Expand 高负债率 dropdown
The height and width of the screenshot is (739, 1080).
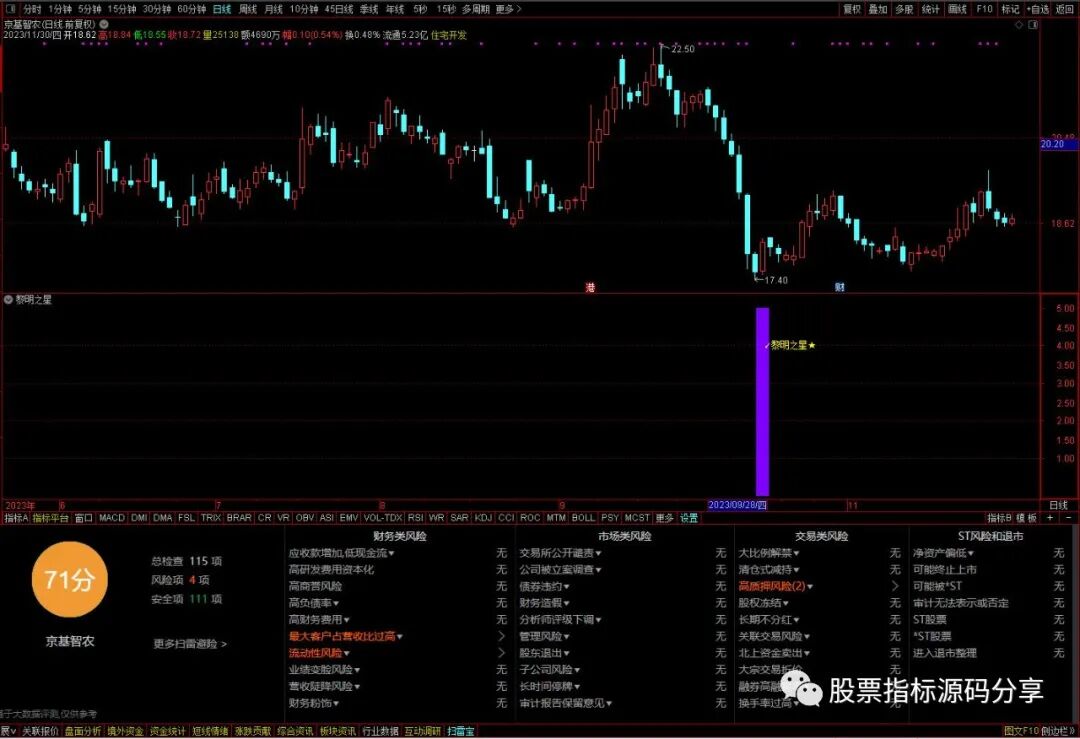click(335, 603)
